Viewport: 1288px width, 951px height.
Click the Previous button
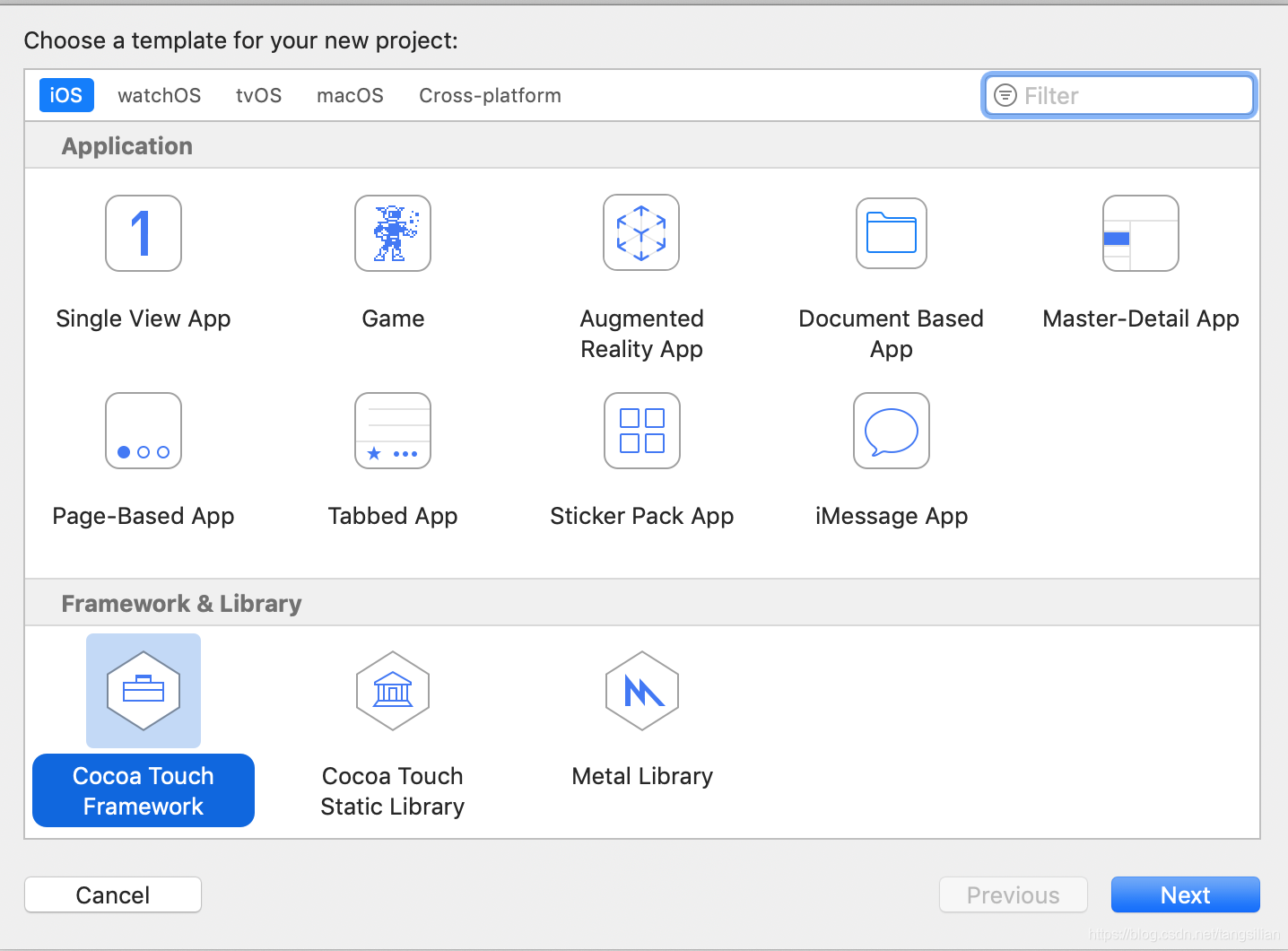(1013, 894)
